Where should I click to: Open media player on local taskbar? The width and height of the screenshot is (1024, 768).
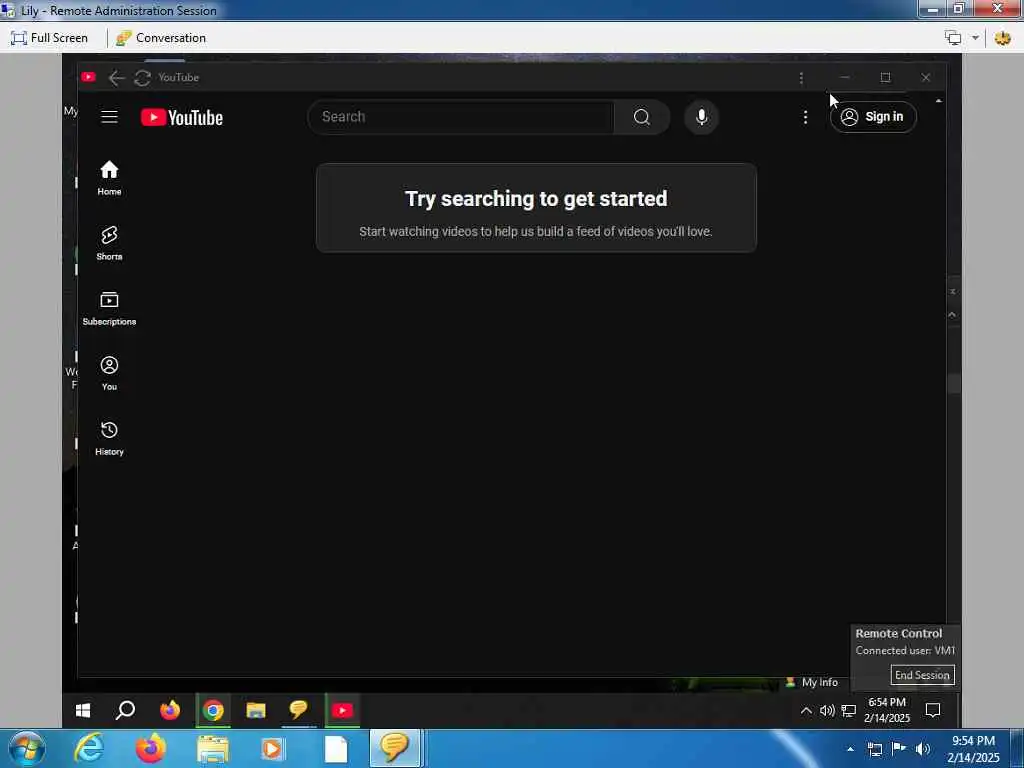click(272, 749)
